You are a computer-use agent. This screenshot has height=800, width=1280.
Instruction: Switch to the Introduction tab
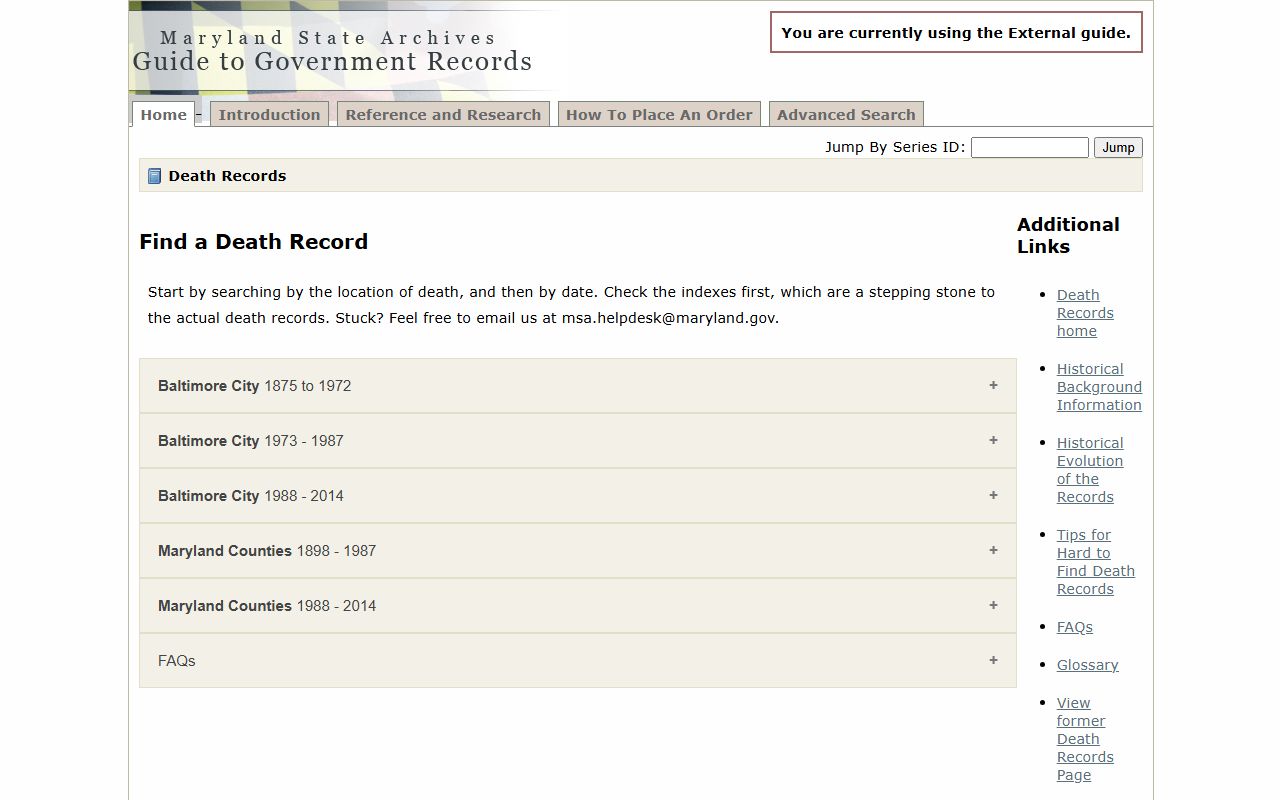(269, 114)
